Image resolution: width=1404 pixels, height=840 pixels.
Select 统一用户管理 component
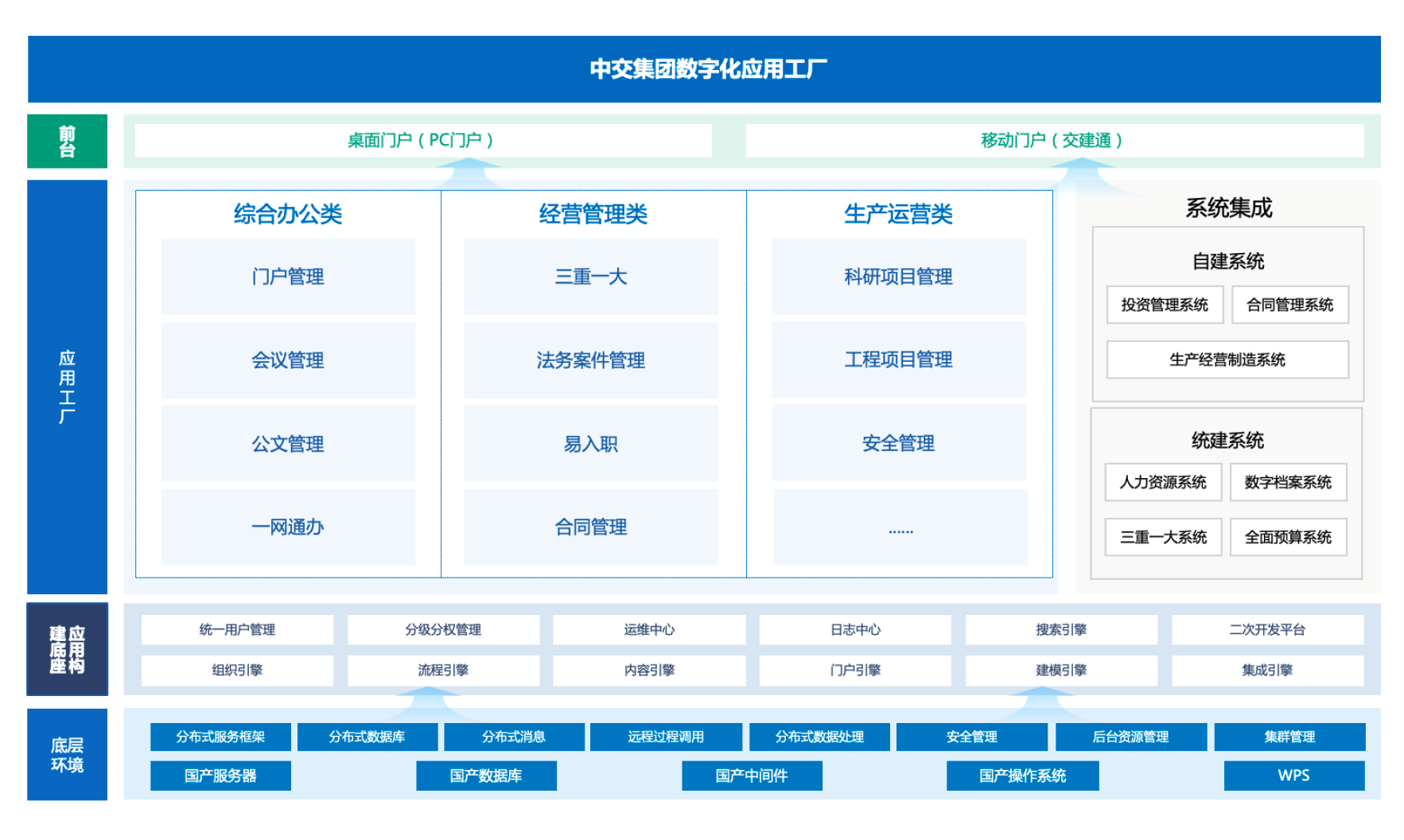(x=237, y=630)
